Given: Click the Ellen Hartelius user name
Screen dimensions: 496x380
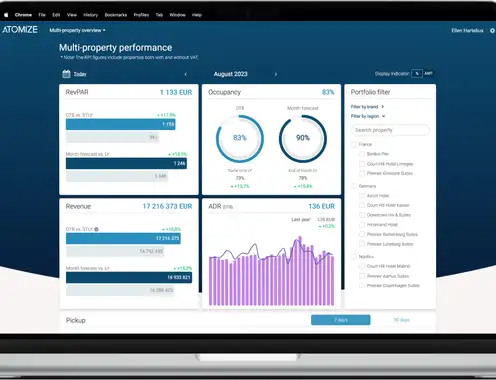Looking at the screenshot, I should point(467,30).
